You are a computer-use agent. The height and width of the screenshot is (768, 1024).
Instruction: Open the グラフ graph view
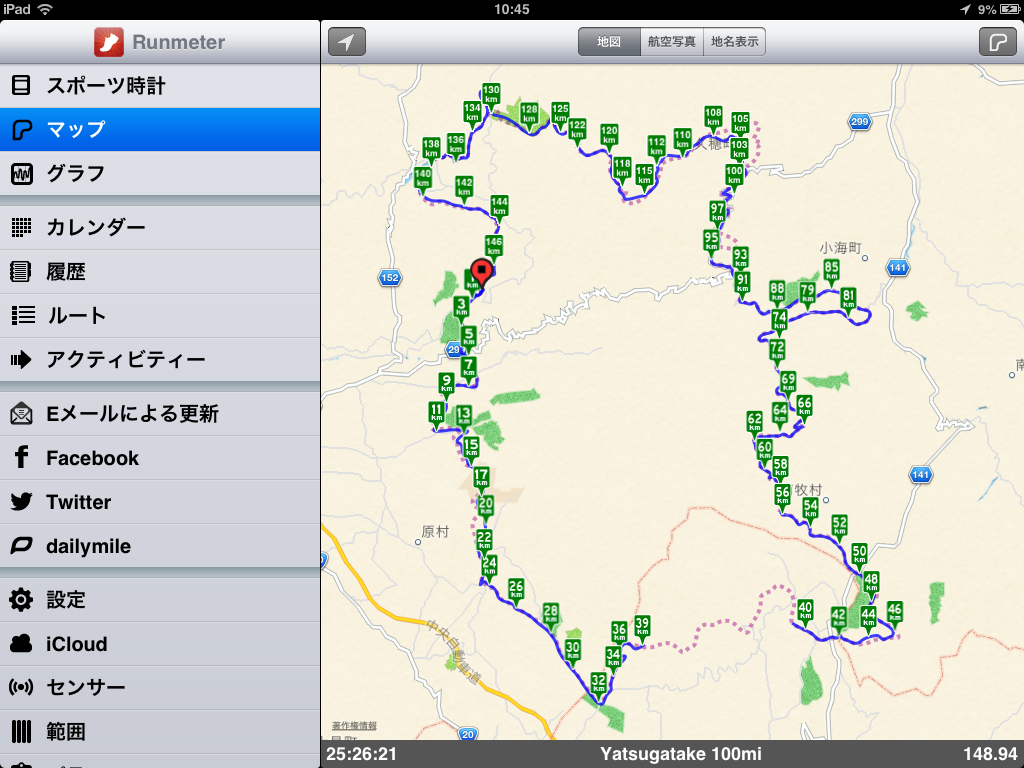pyautogui.click(x=160, y=174)
